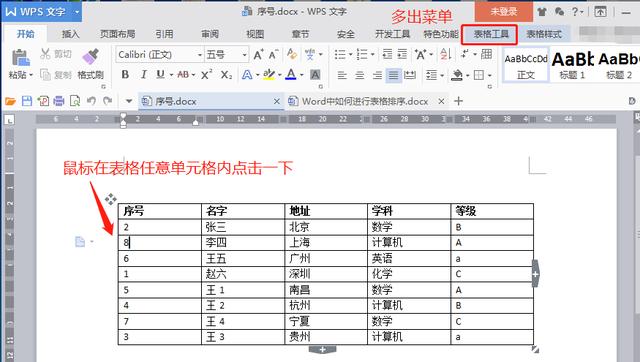The width and height of the screenshot is (640, 362).
Task: Apply character shading gray A icon
Action: click(x=315, y=75)
